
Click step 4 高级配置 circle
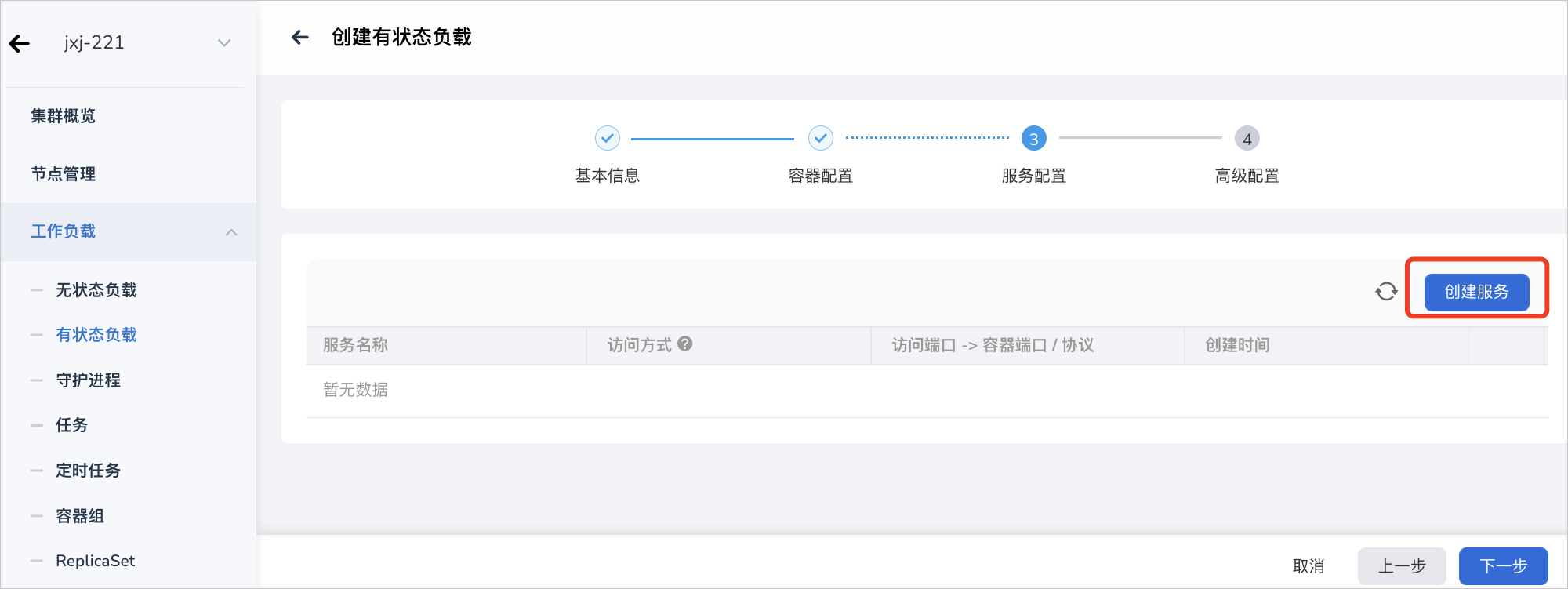pos(1247,139)
